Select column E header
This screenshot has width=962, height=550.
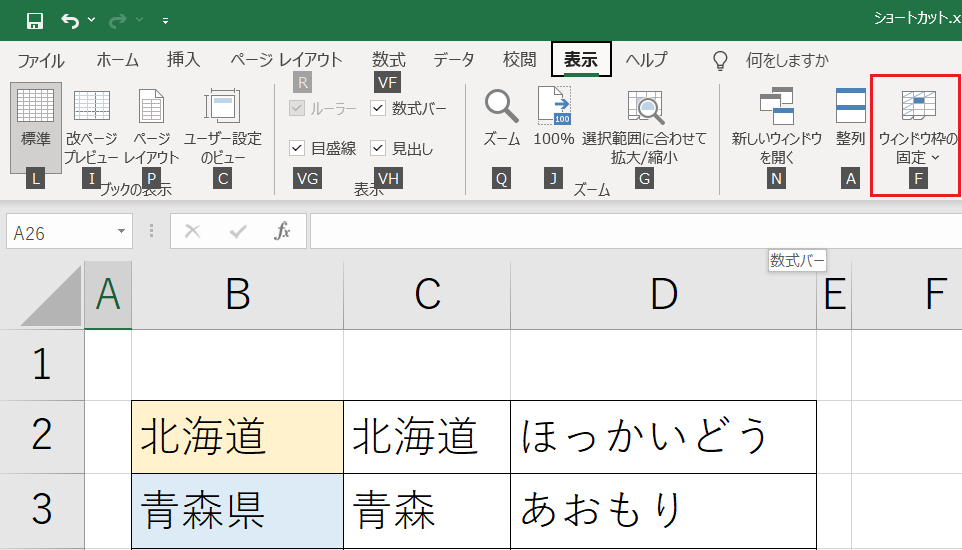tap(834, 295)
